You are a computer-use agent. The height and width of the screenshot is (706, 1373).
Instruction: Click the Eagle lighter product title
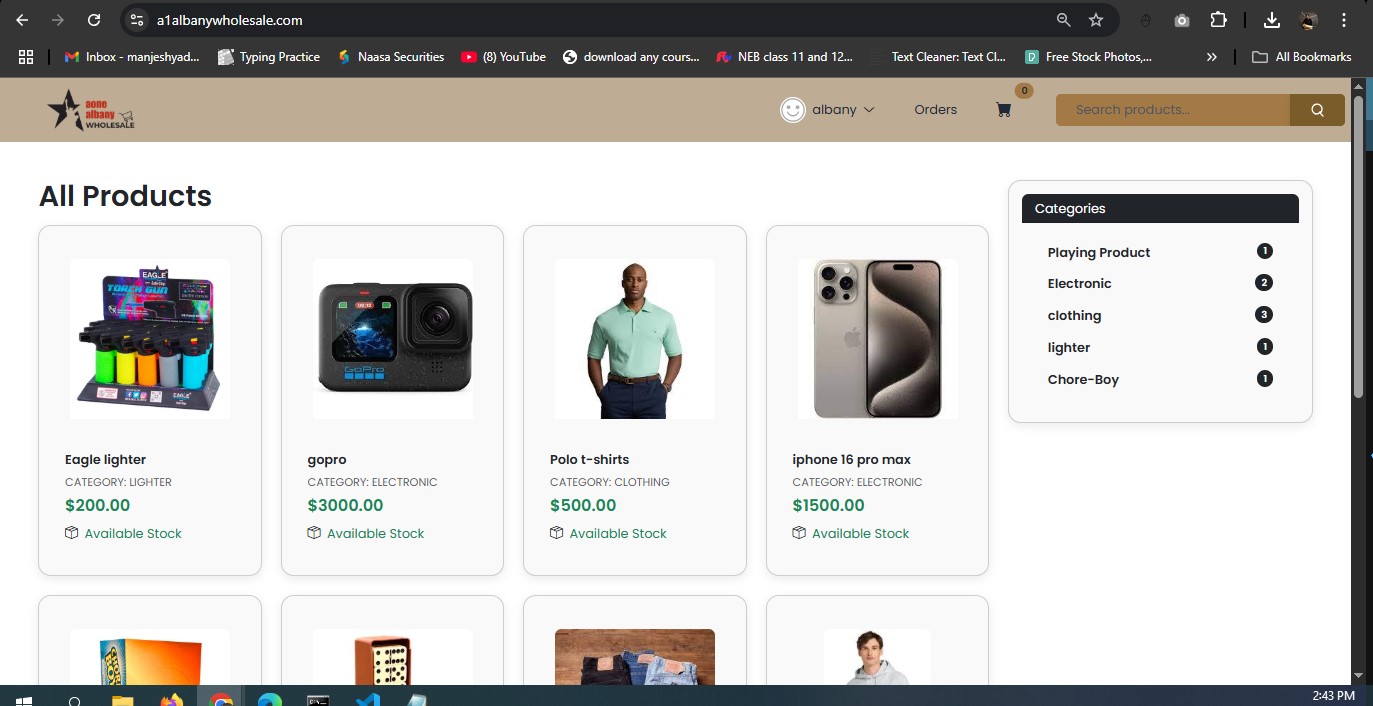tap(105, 460)
